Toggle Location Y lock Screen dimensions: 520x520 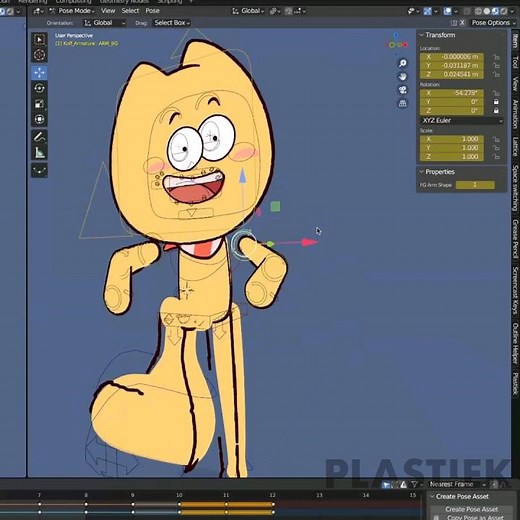pos(496,66)
